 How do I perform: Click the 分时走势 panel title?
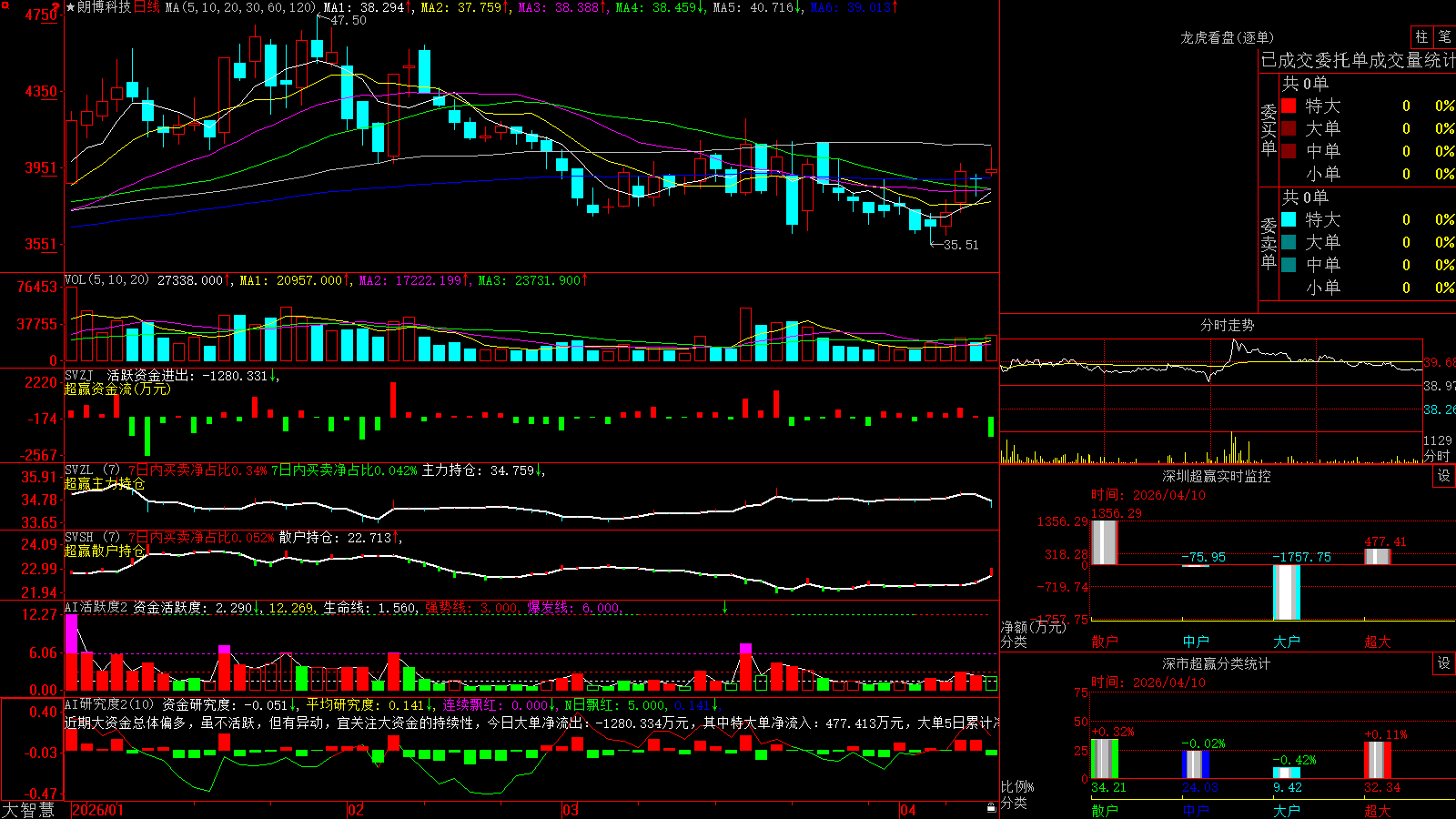tap(1228, 325)
